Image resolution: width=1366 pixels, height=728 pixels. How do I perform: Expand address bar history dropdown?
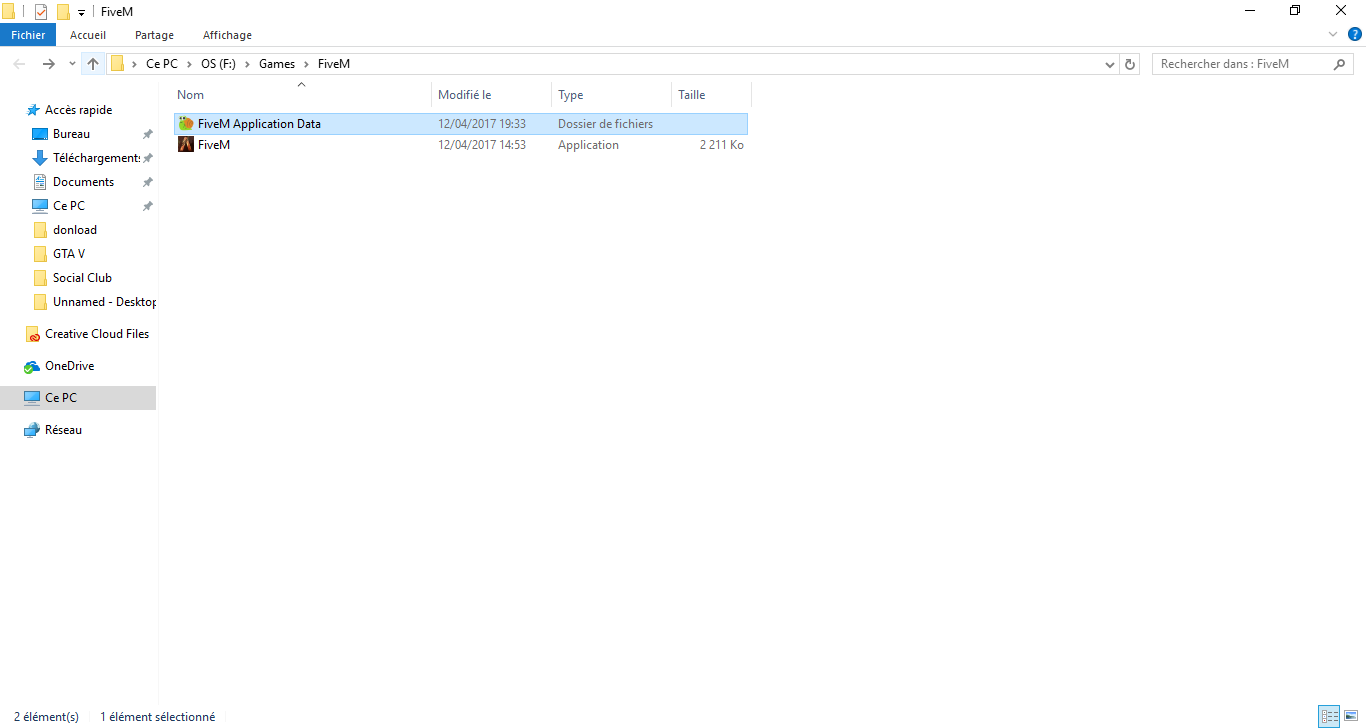1110,64
